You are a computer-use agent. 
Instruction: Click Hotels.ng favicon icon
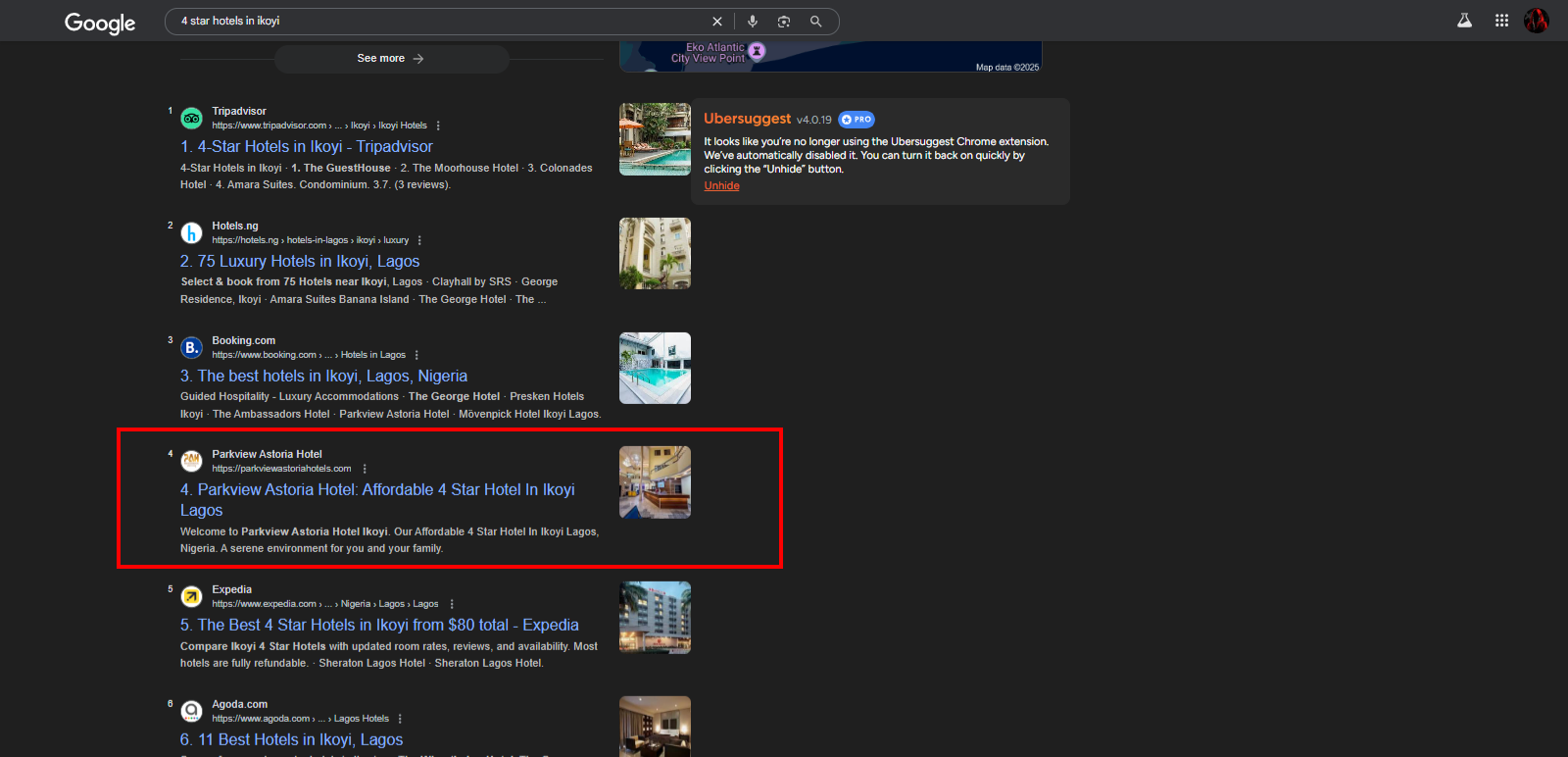192,233
